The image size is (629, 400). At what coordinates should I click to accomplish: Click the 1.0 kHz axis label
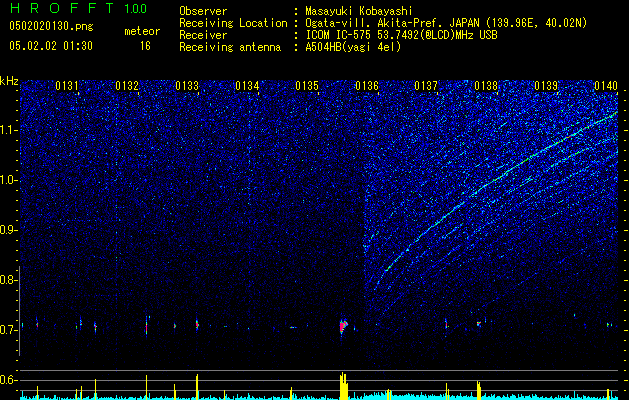9,180
